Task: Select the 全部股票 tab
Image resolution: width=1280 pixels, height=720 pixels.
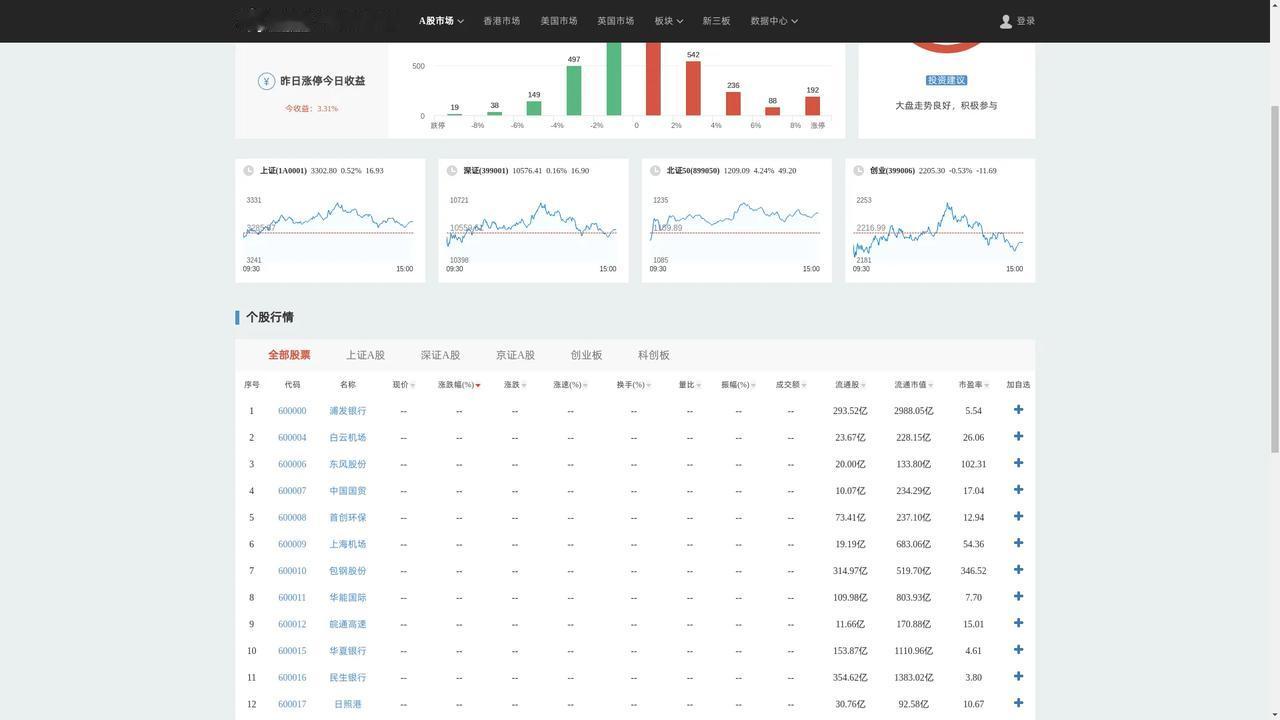Action: point(289,355)
